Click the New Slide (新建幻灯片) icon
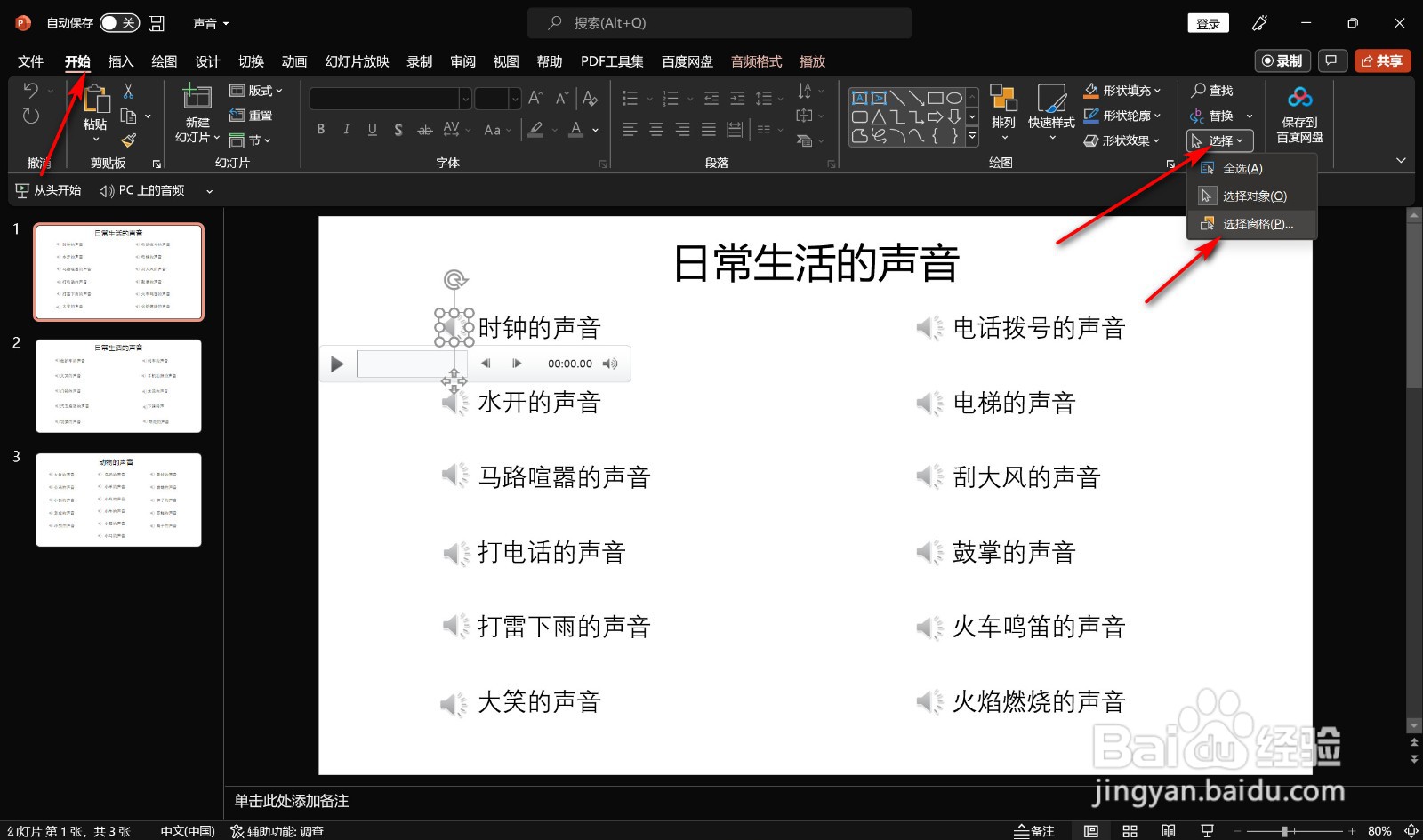 pyautogui.click(x=196, y=100)
